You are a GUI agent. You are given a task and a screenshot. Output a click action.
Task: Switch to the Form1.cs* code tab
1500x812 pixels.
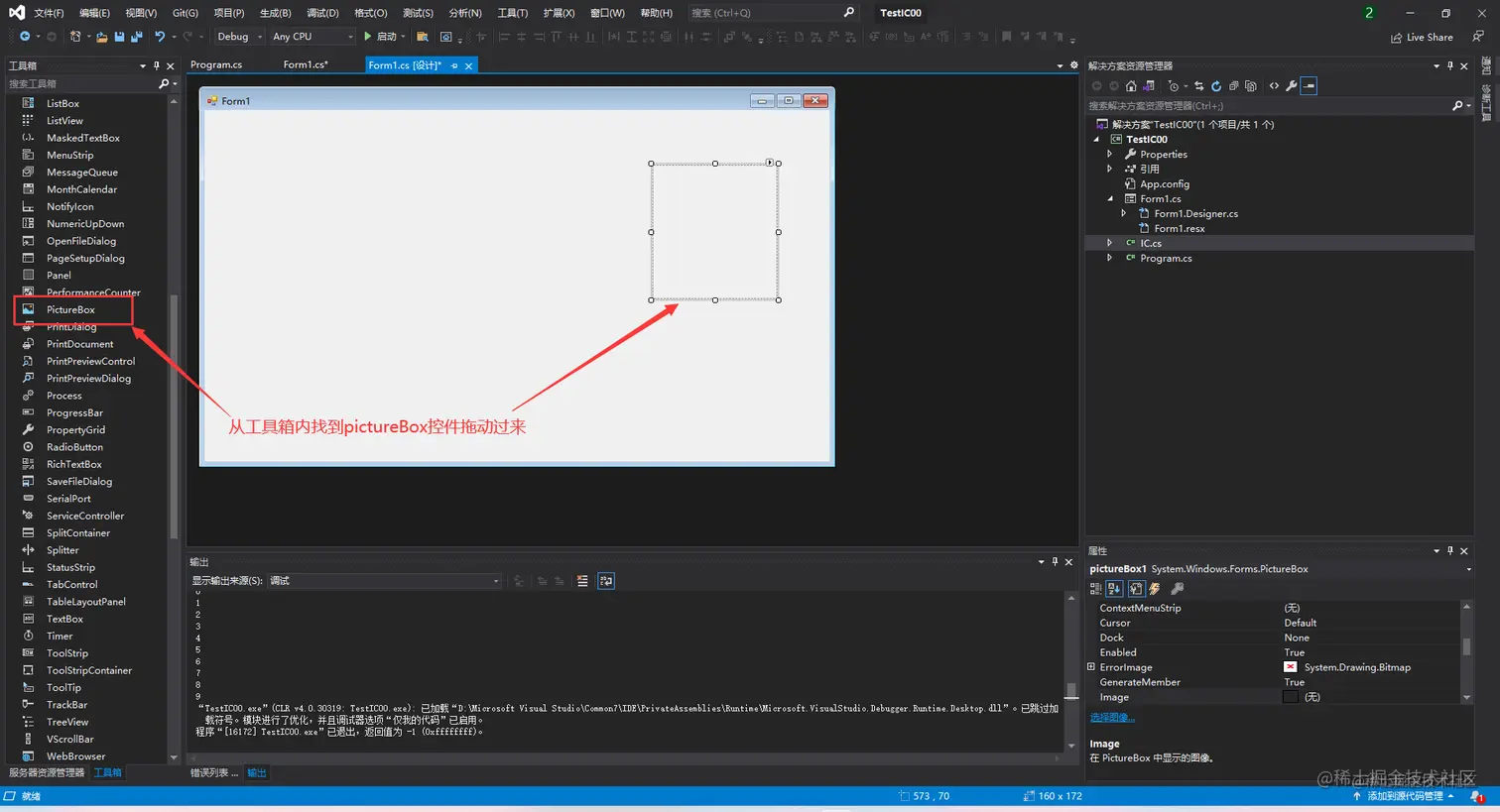306,65
